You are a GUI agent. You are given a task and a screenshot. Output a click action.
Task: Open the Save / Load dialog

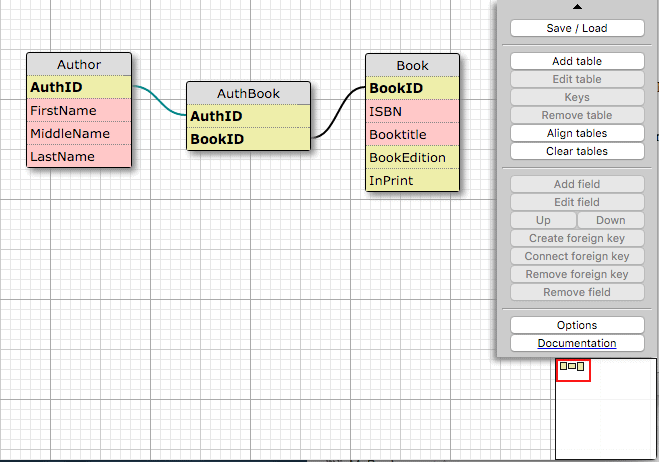point(577,28)
